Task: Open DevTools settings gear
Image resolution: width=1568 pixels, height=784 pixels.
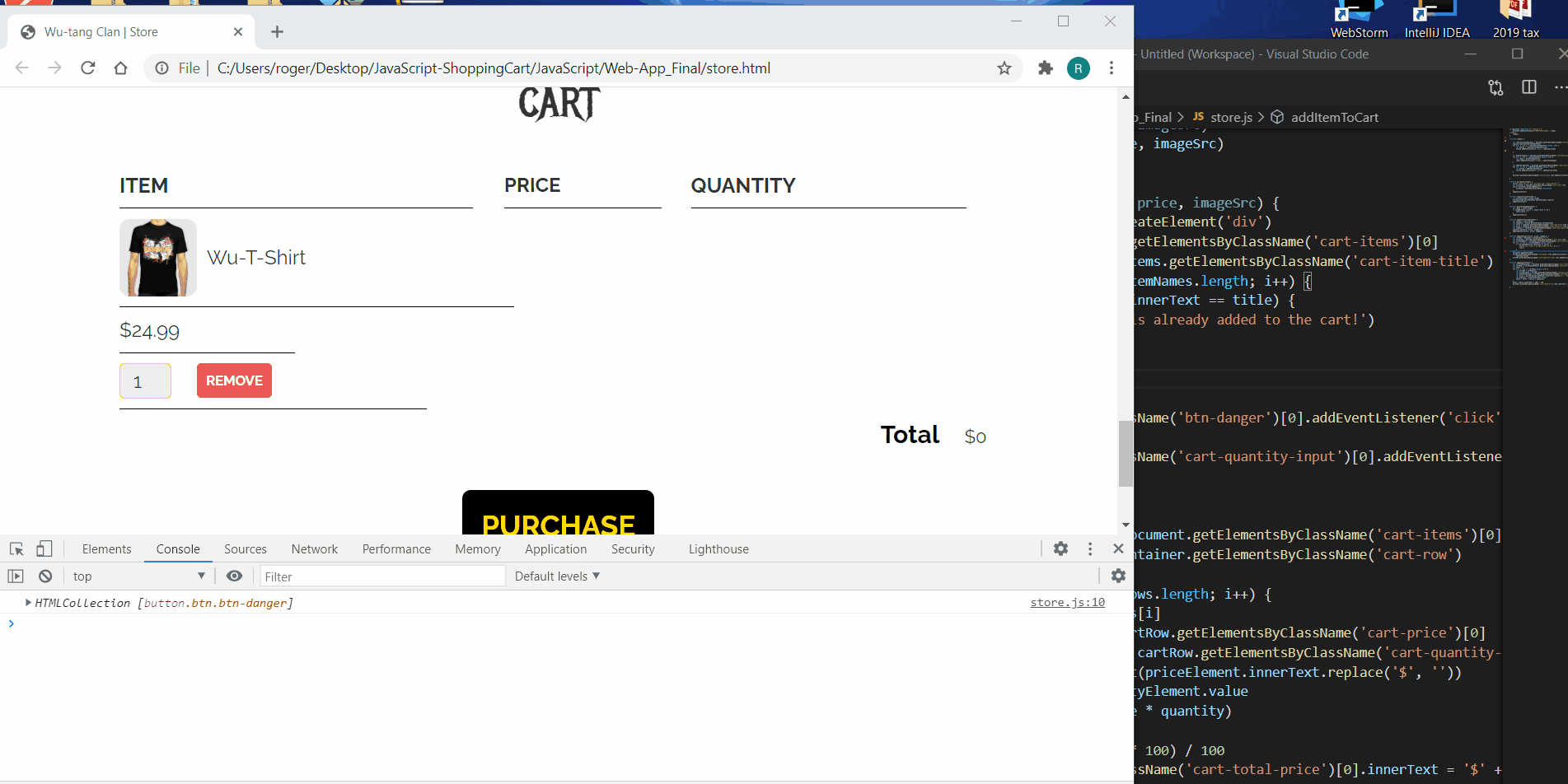Action: (x=1060, y=548)
